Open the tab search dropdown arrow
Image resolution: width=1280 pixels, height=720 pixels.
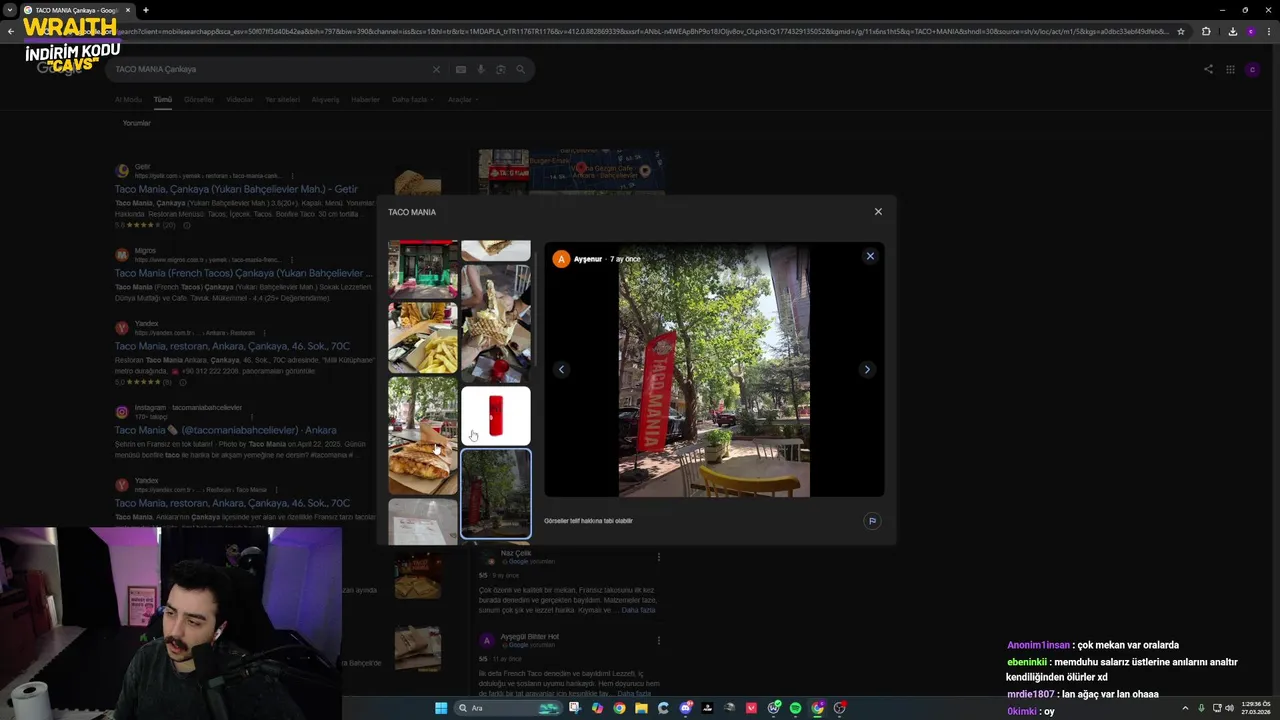tap(10, 10)
